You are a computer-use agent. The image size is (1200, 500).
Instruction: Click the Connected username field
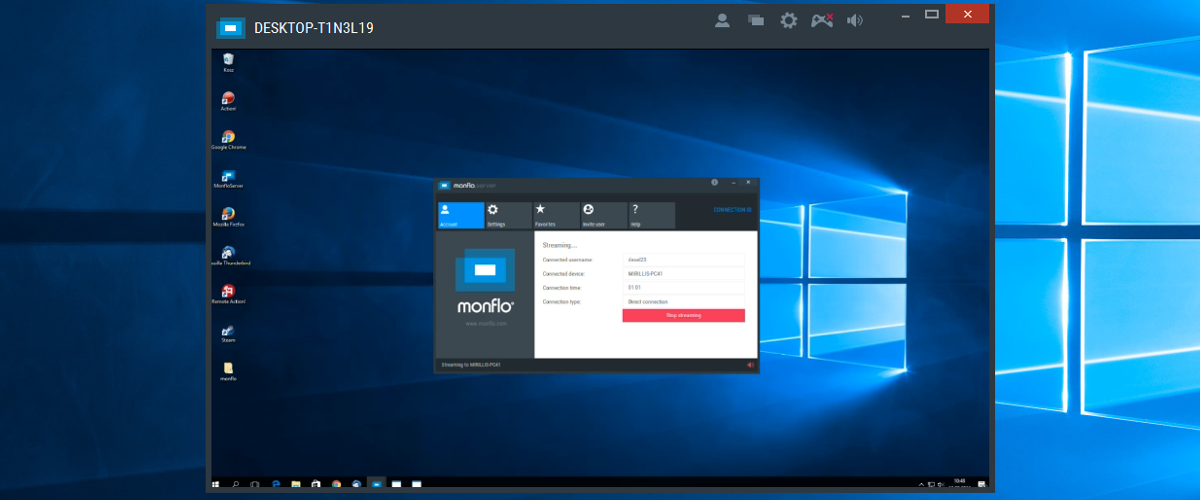pyautogui.click(x=683, y=259)
